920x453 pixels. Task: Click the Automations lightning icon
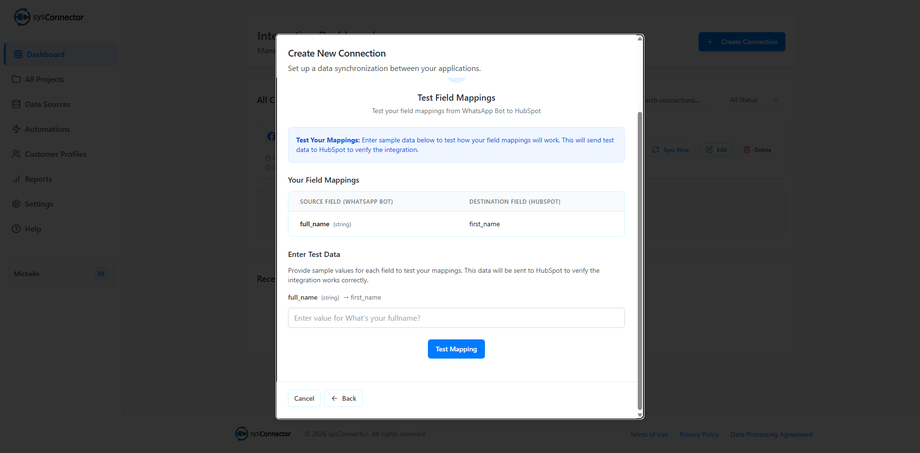[16, 129]
